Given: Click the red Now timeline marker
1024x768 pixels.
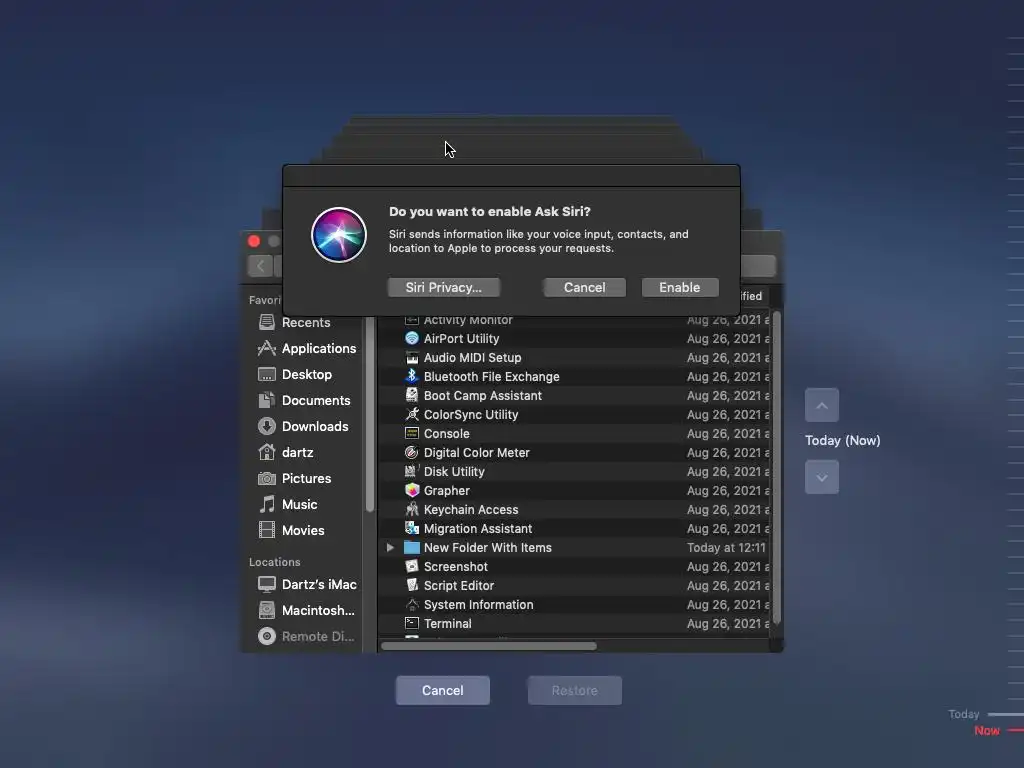Looking at the screenshot, I should click(987, 730).
